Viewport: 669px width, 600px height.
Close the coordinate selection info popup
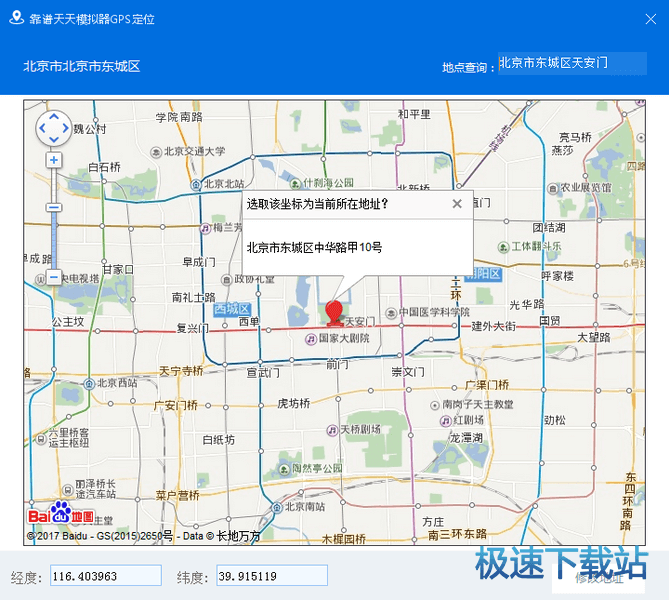[x=457, y=204]
